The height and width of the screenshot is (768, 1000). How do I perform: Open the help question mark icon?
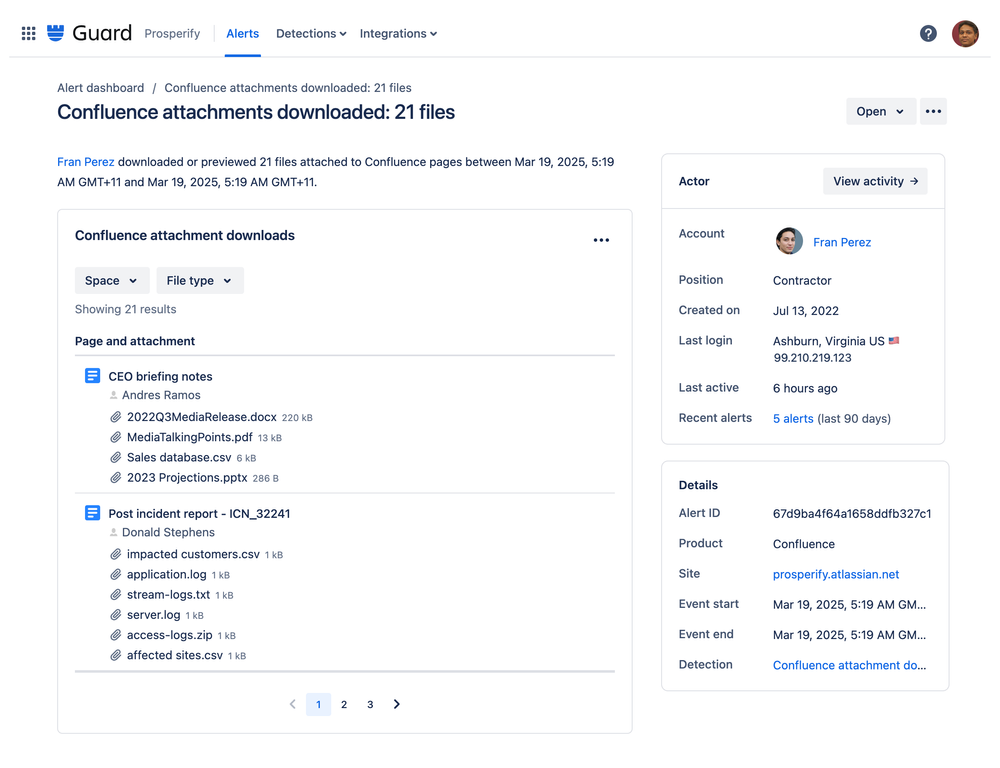928,33
